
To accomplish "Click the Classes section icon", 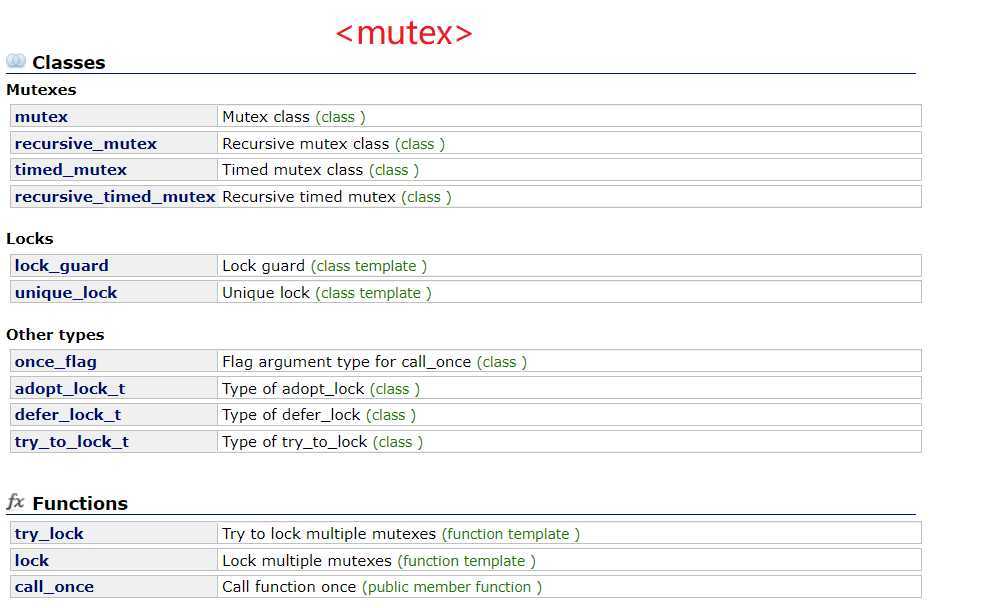I will pos(16,62).
